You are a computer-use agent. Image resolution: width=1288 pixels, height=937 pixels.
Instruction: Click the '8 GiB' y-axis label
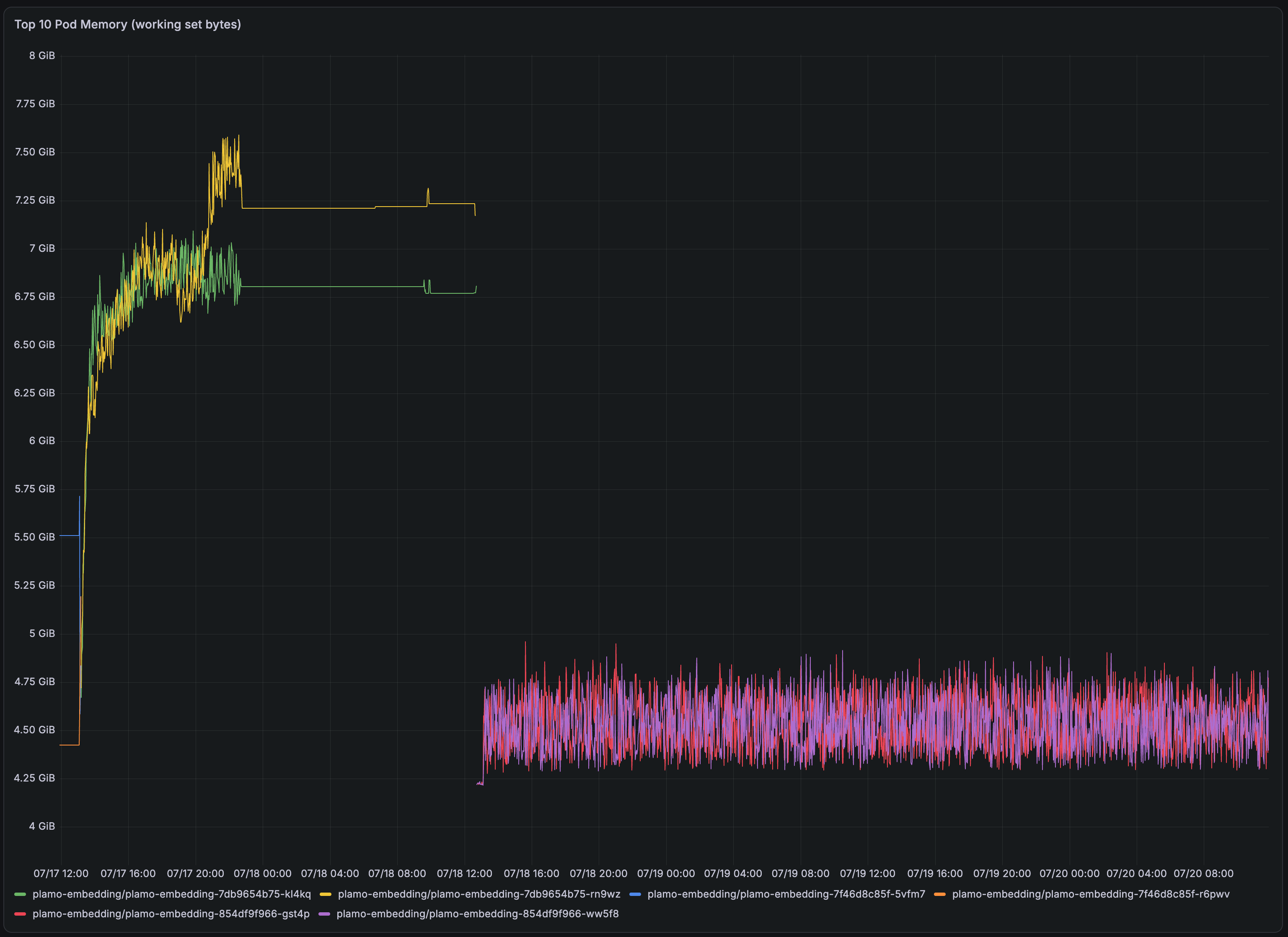42,56
